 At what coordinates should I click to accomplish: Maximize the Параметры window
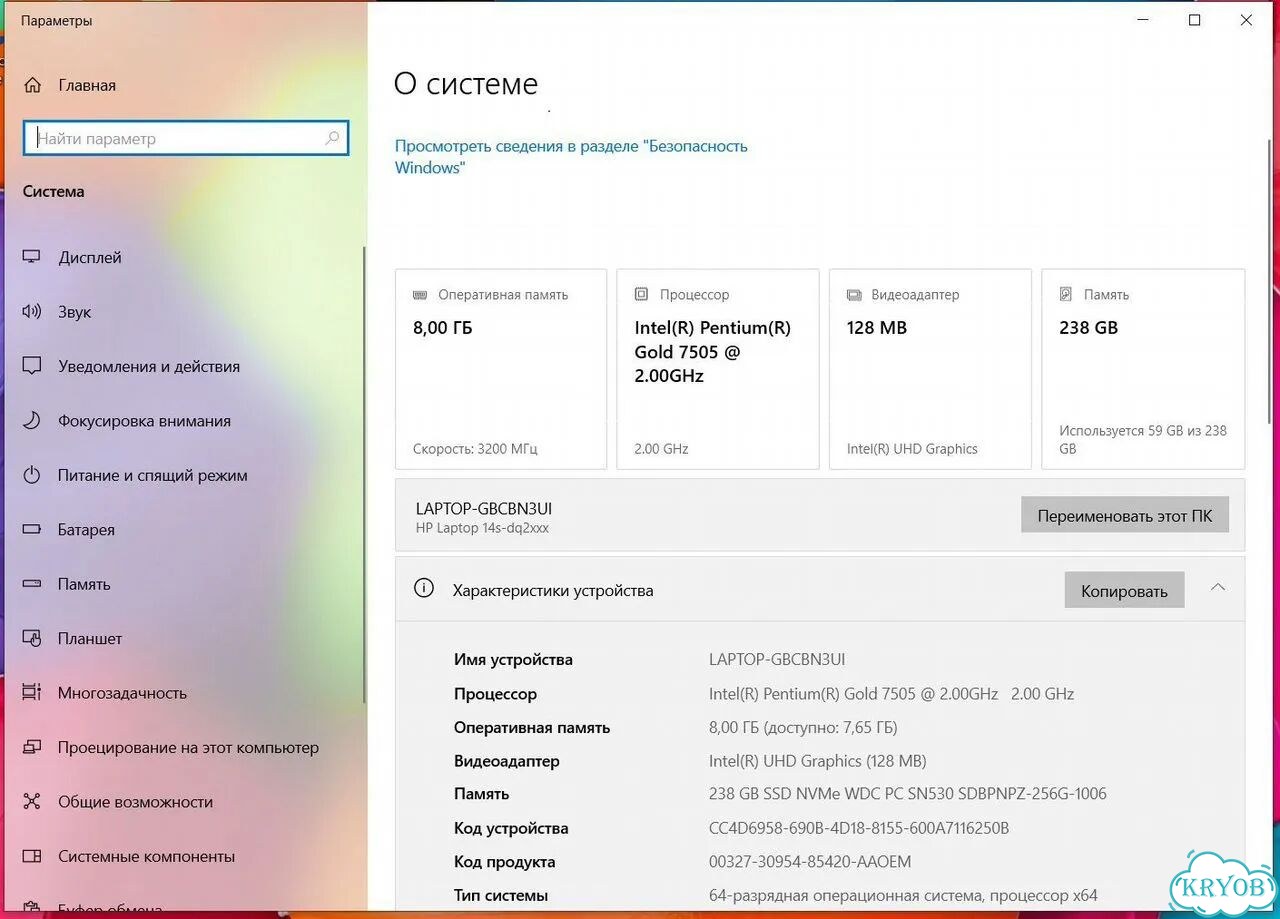[x=1194, y=20]
